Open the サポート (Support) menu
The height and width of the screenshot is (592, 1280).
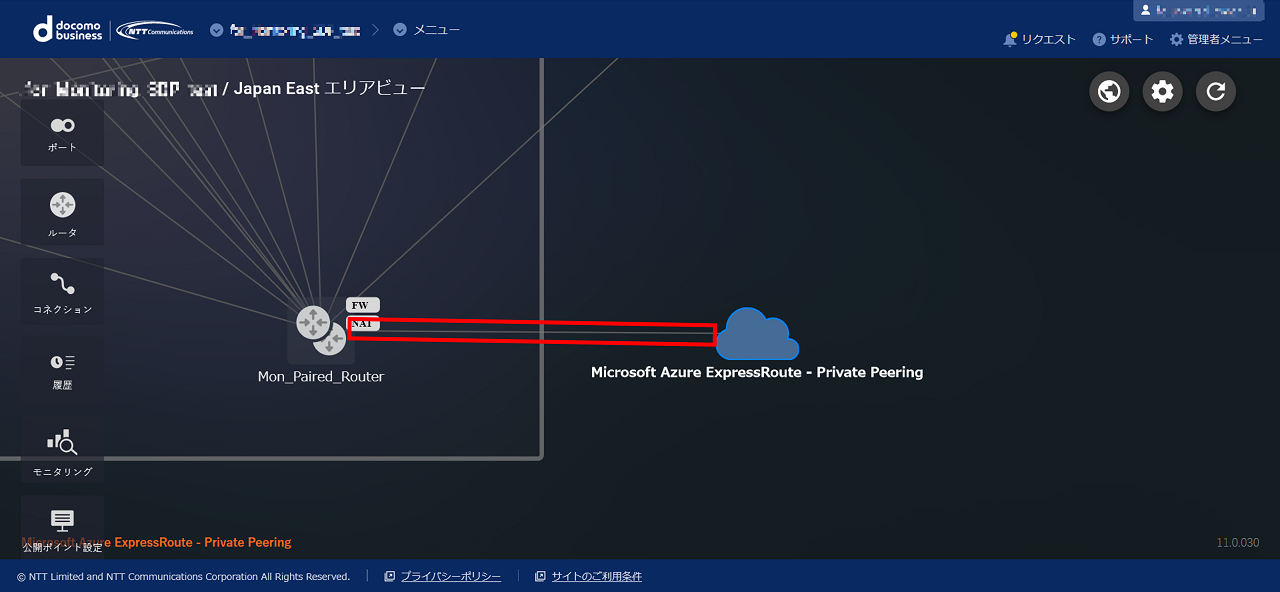(x=1123, y=40)
